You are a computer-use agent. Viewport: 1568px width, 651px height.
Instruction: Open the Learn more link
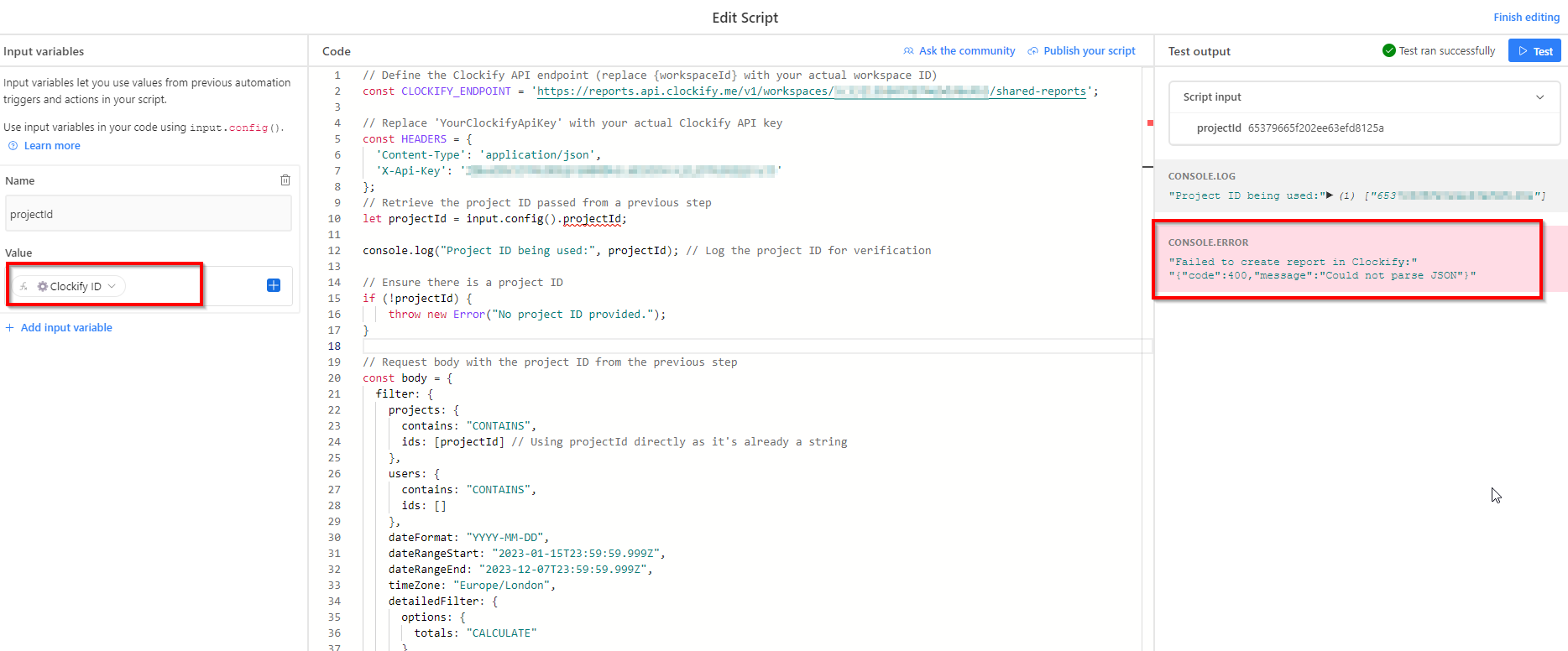pos(52,146)
